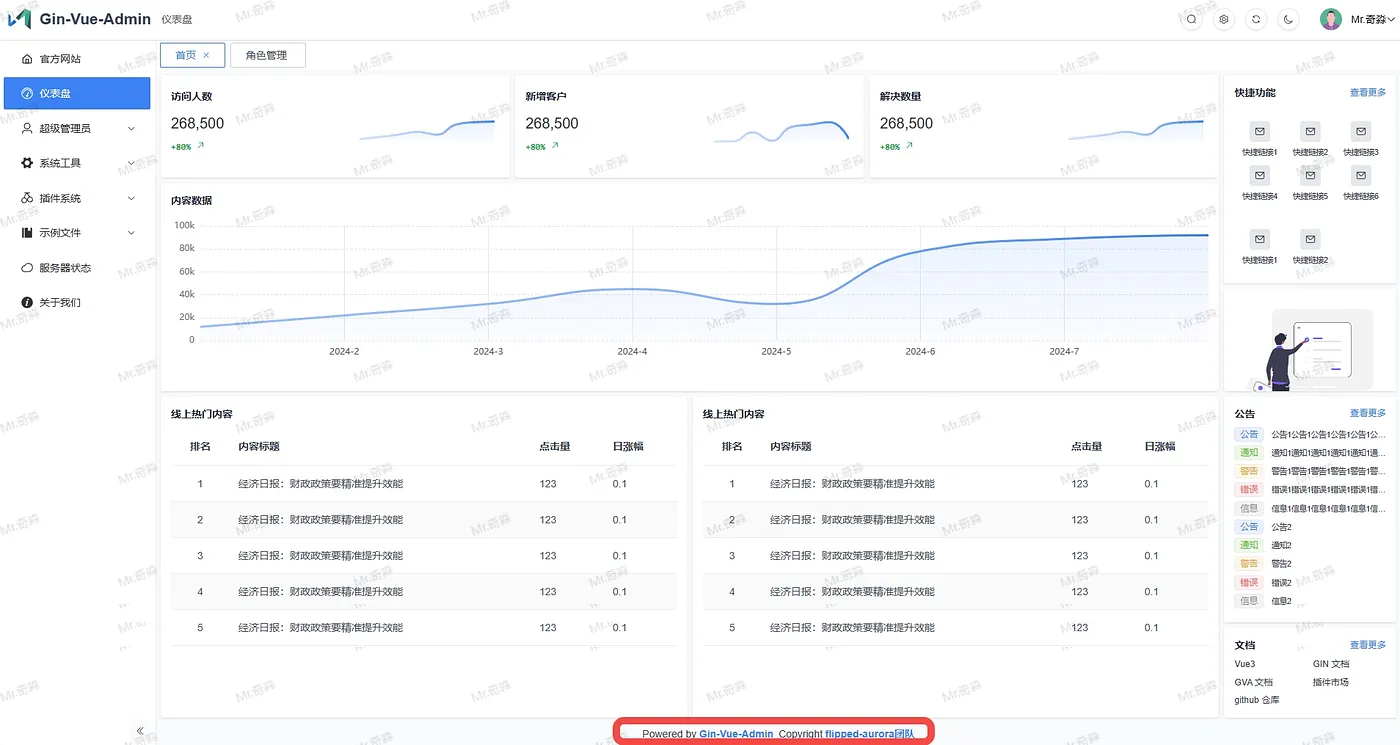Click the 新增客户 statistics card
Screen dimensions: 1400x745
tap(689, 127)
